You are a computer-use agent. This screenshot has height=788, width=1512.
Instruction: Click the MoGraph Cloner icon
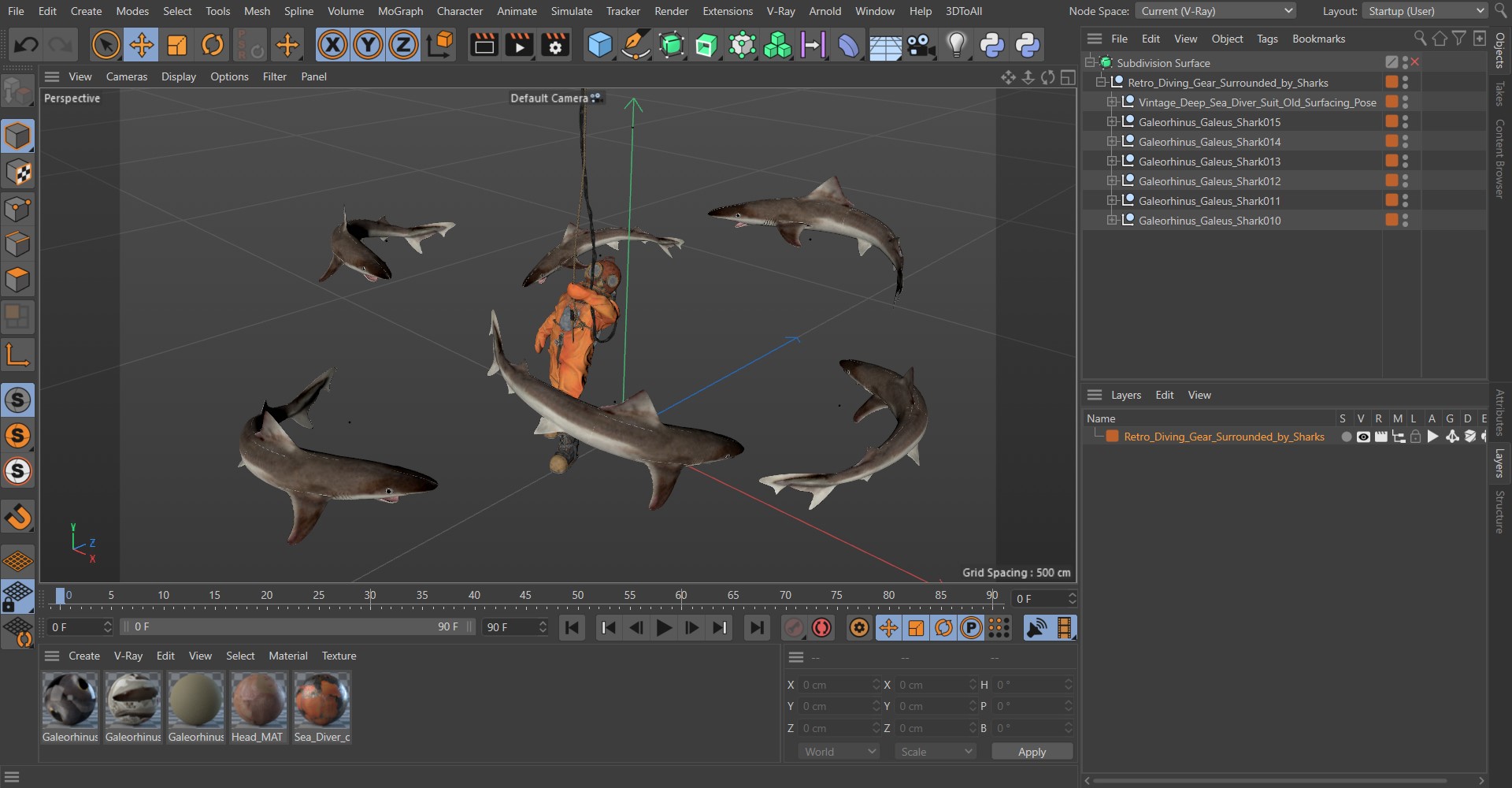coord(778,45)
